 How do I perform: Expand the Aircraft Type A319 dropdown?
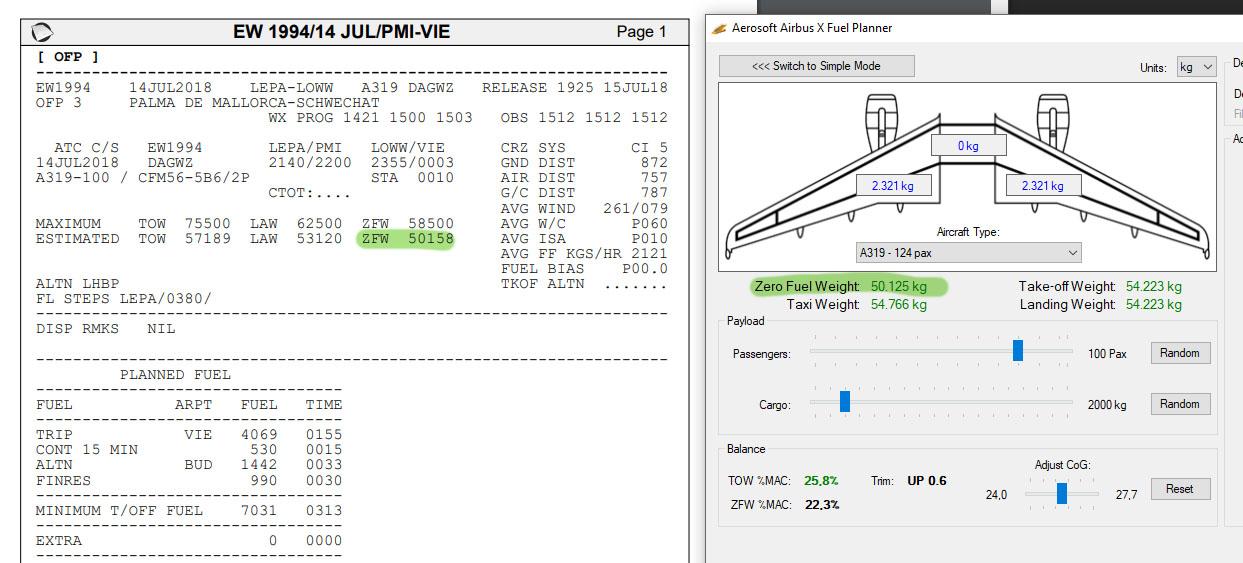point(968,253)
